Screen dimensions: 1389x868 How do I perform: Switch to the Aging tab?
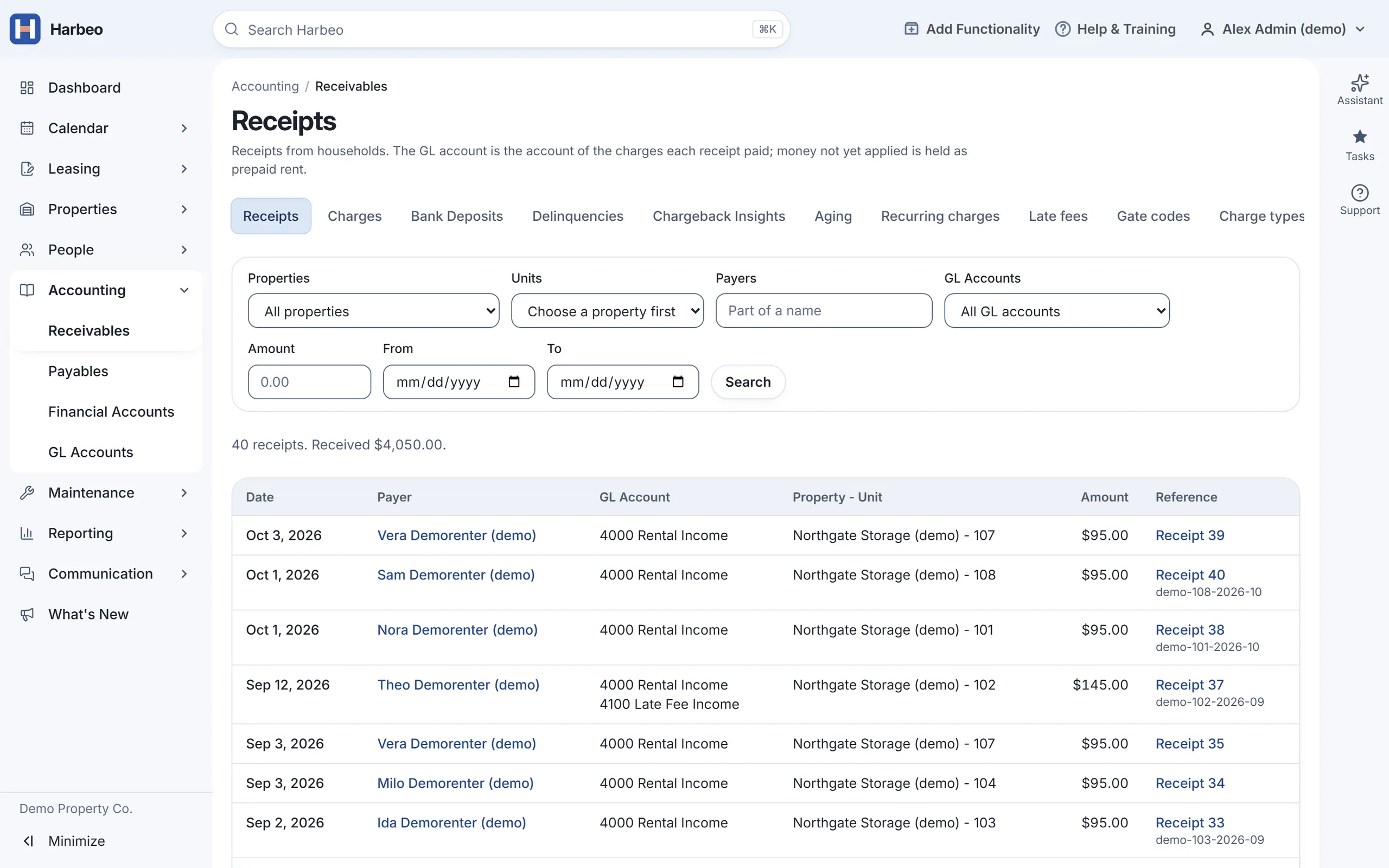click(833, 216)
